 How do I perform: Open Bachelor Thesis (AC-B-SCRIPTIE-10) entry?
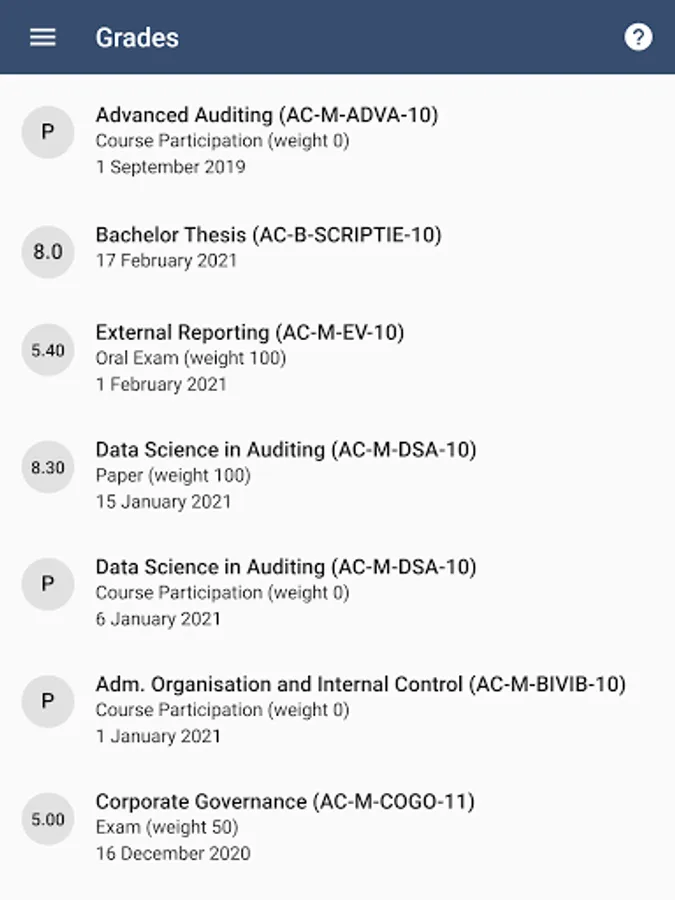(x=268, y=235)
